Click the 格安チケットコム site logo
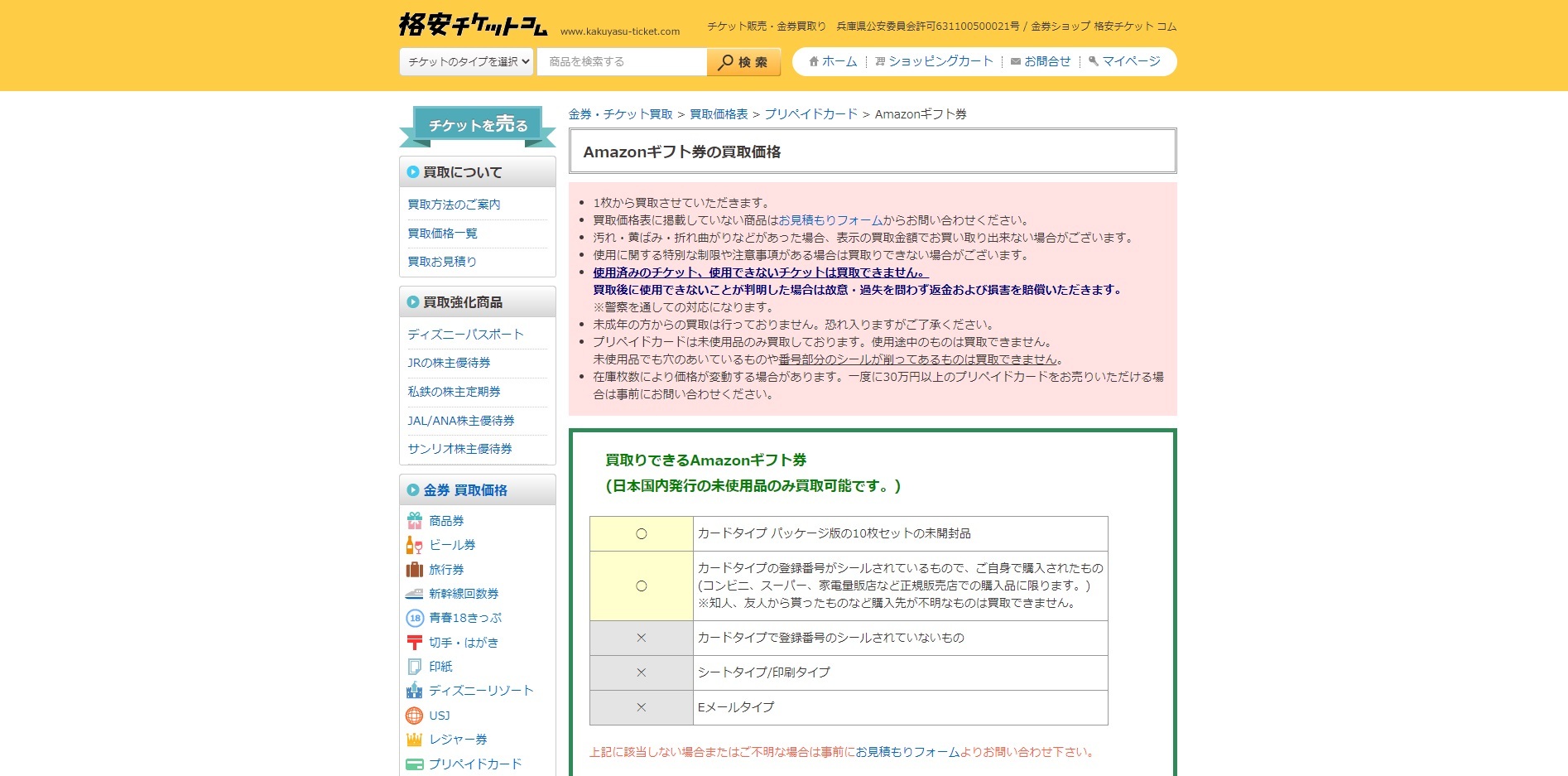This screenshot has height=776, width=1568. (473, 25)
